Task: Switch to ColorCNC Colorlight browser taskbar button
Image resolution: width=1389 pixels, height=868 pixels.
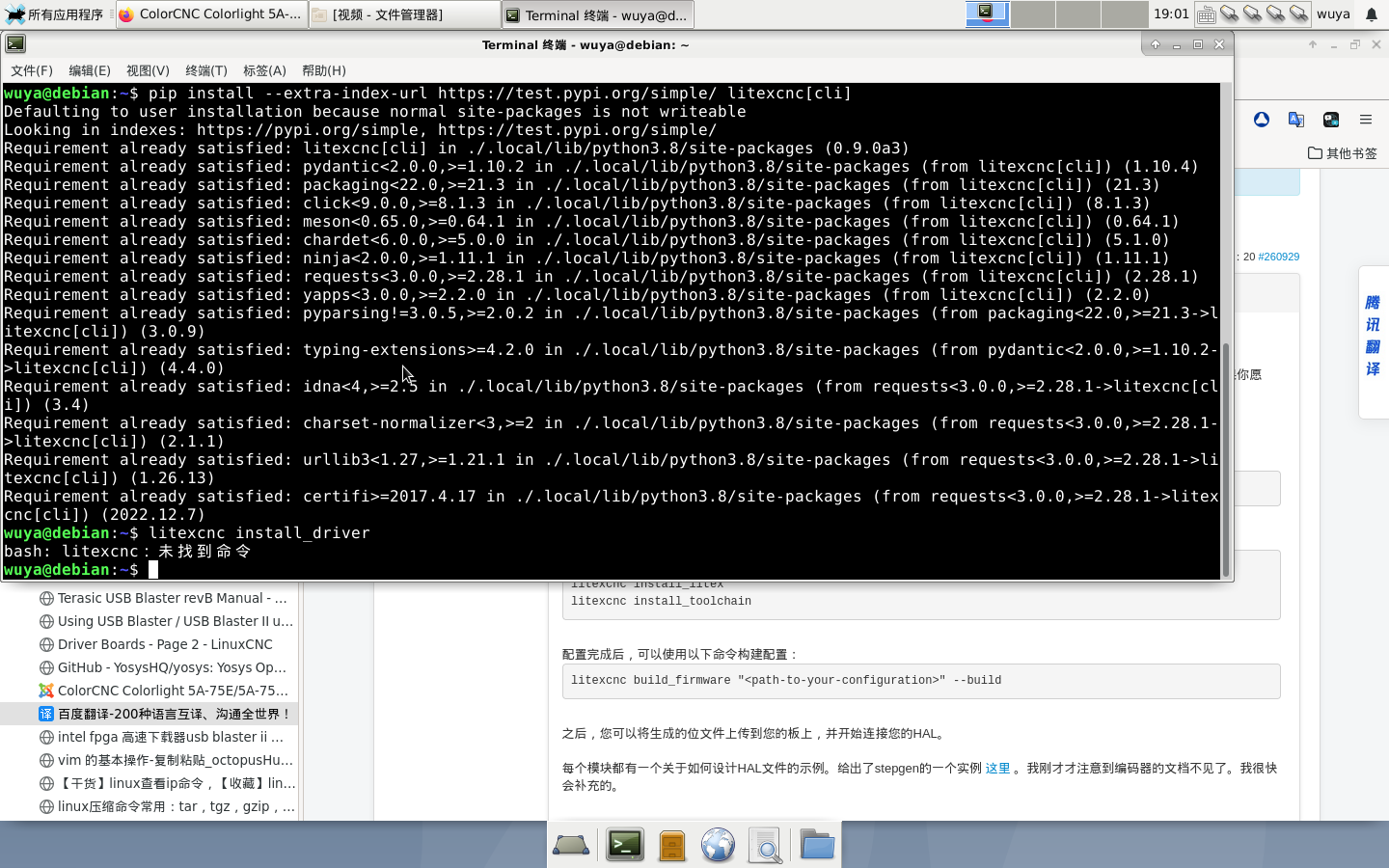Action: tap(211, 14)
